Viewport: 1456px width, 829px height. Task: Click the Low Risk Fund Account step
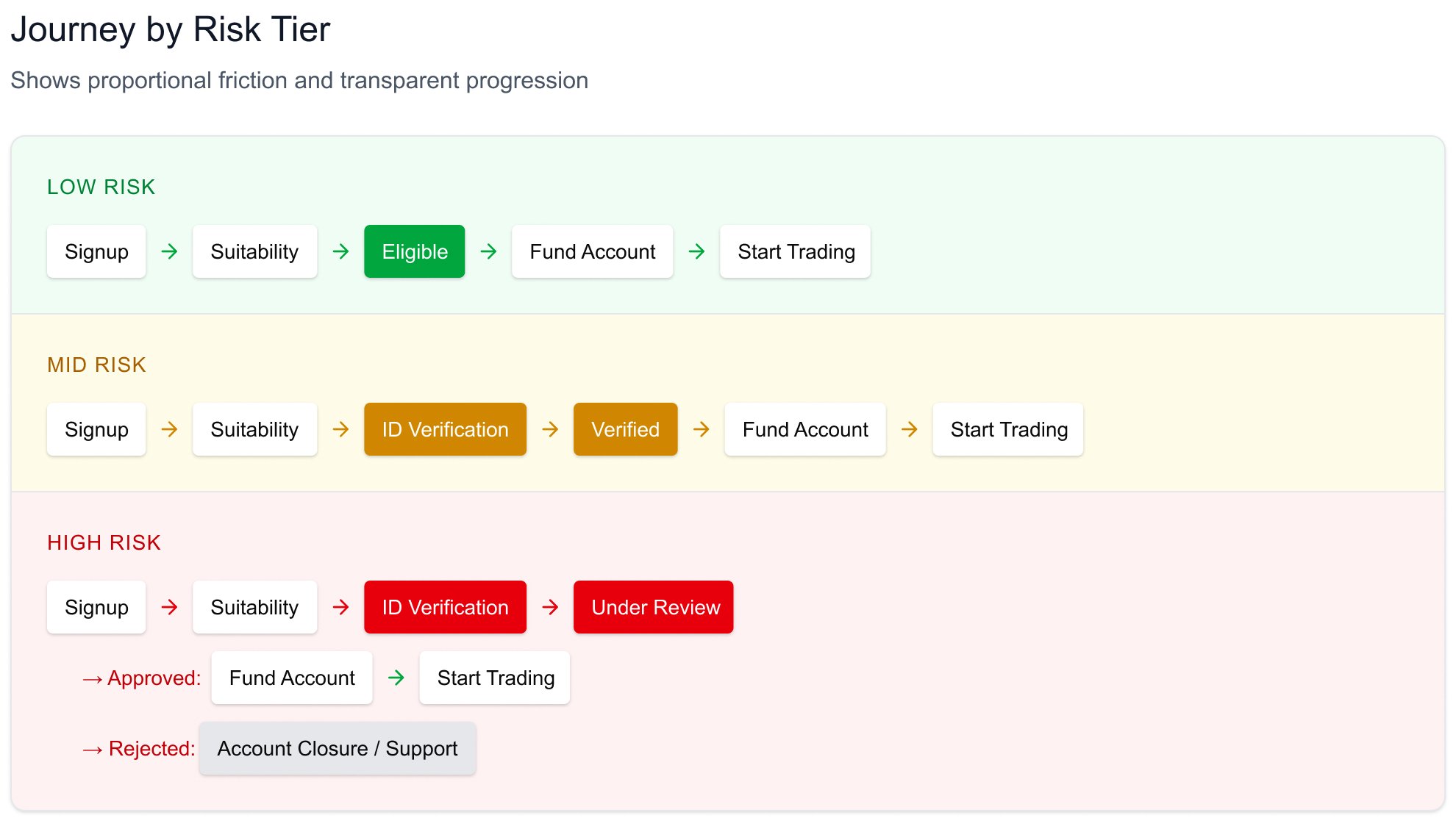592,251
